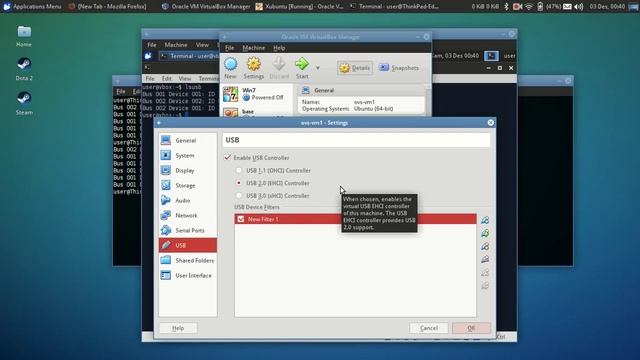Viewport: 640px width, 360px height.
Task: Select the USB settings category
Action: (187, 245)
